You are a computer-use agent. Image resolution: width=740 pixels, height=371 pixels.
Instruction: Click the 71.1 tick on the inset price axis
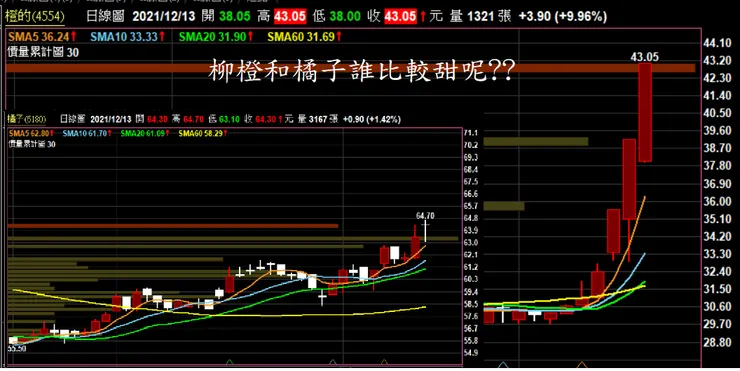point(472,133)
